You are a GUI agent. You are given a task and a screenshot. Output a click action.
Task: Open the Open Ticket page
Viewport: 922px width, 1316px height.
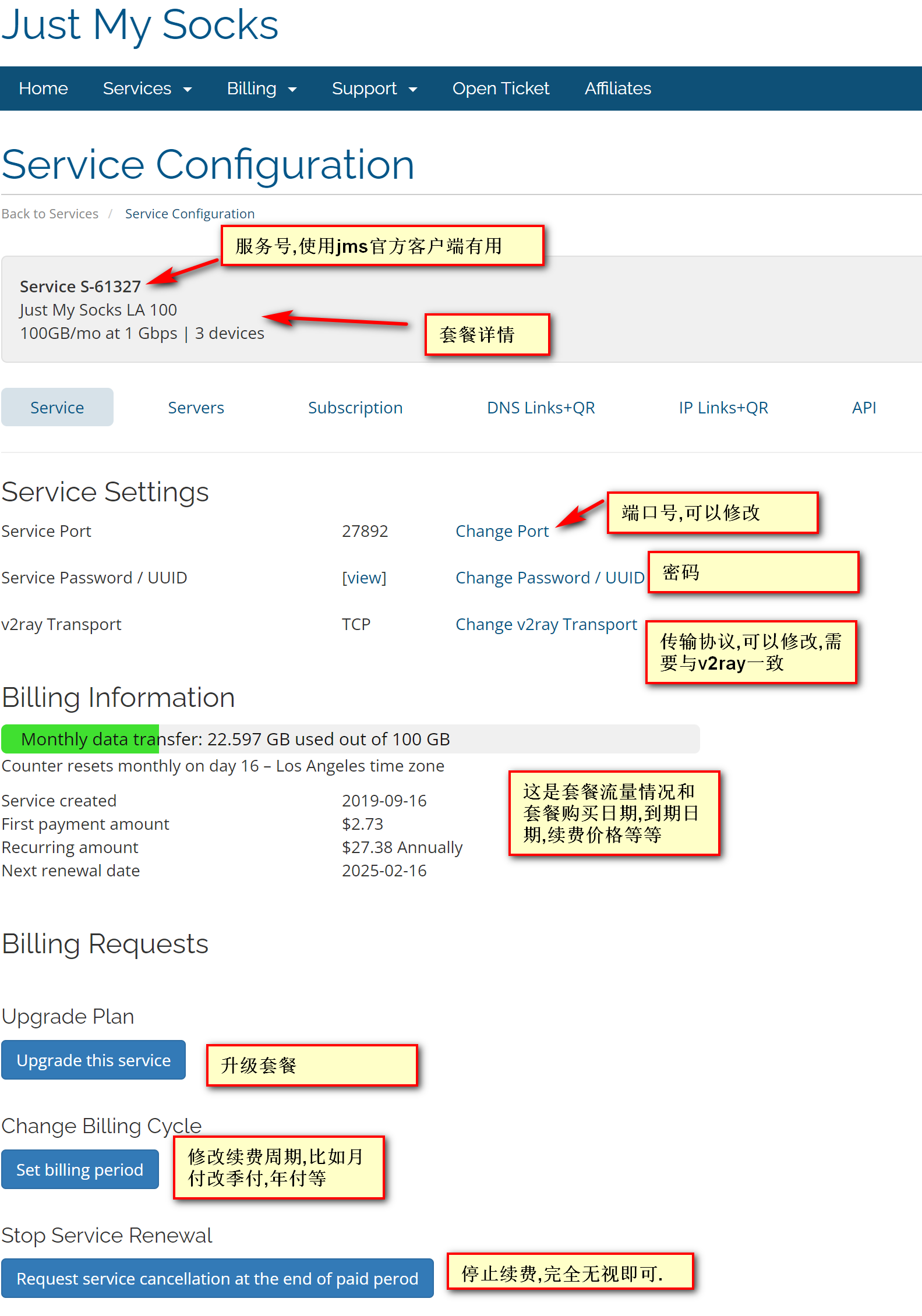pyautogui.click(x=501, y=89)
